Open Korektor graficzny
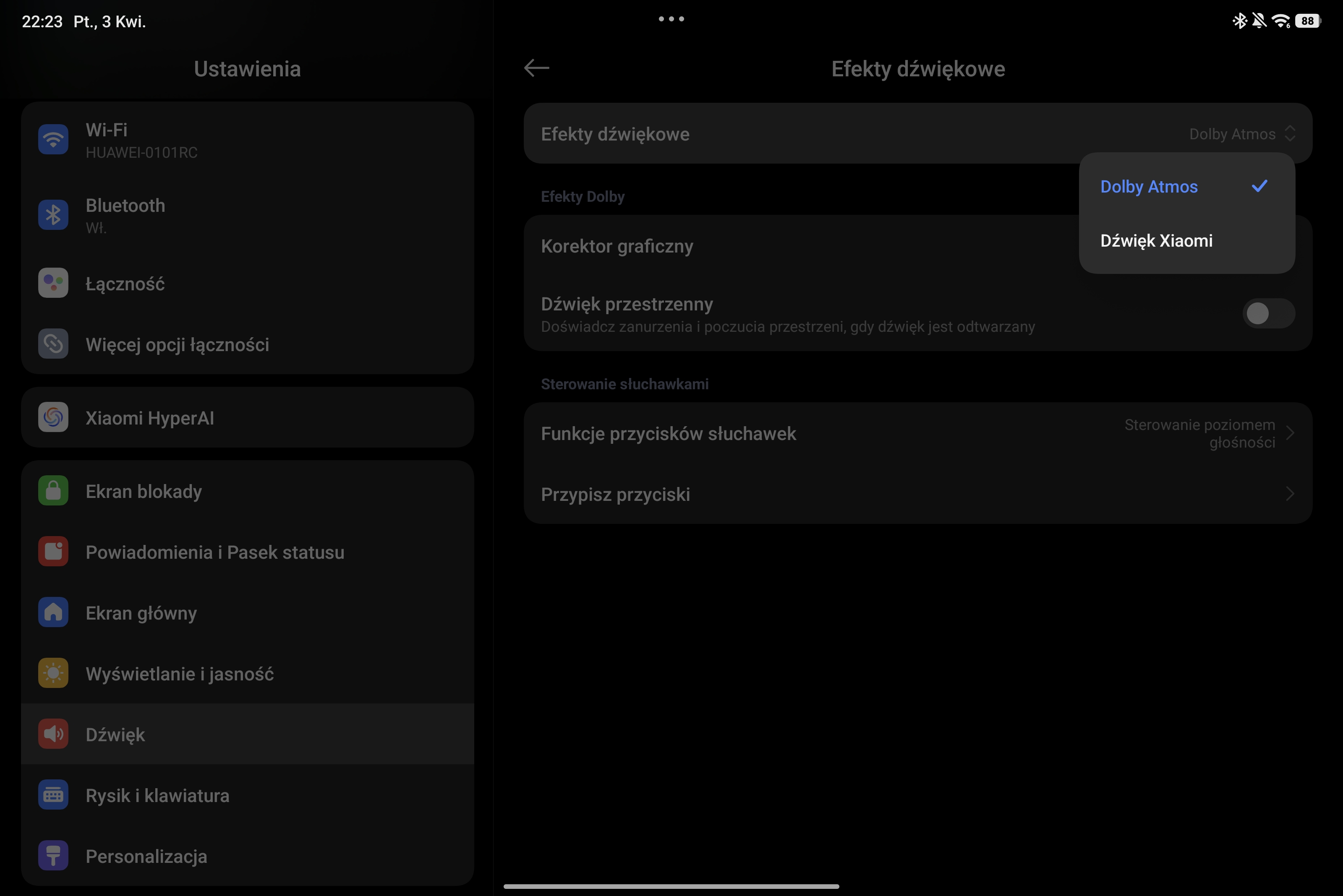This screenshot has height=896, width=1343. tap(617, 246)
